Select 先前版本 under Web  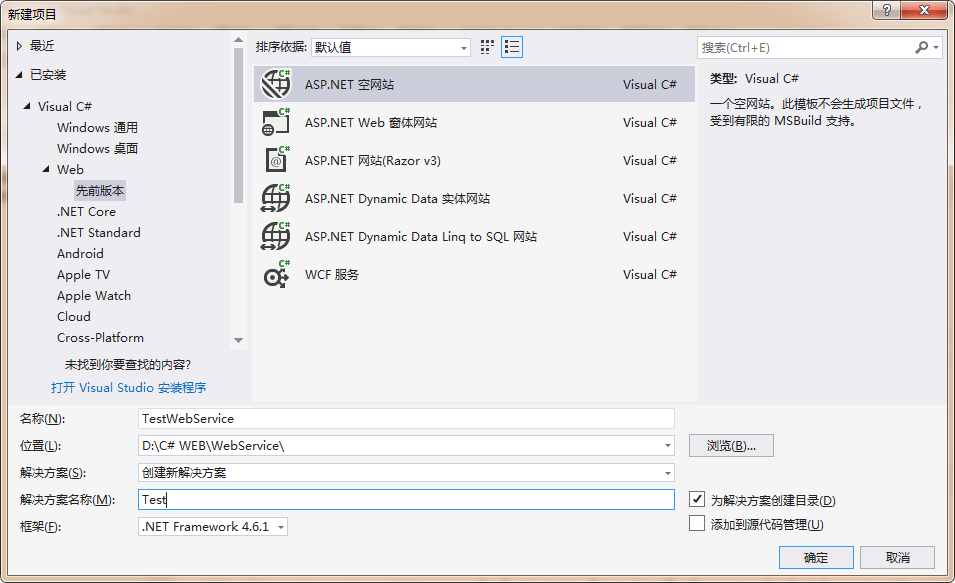(100, 191)
